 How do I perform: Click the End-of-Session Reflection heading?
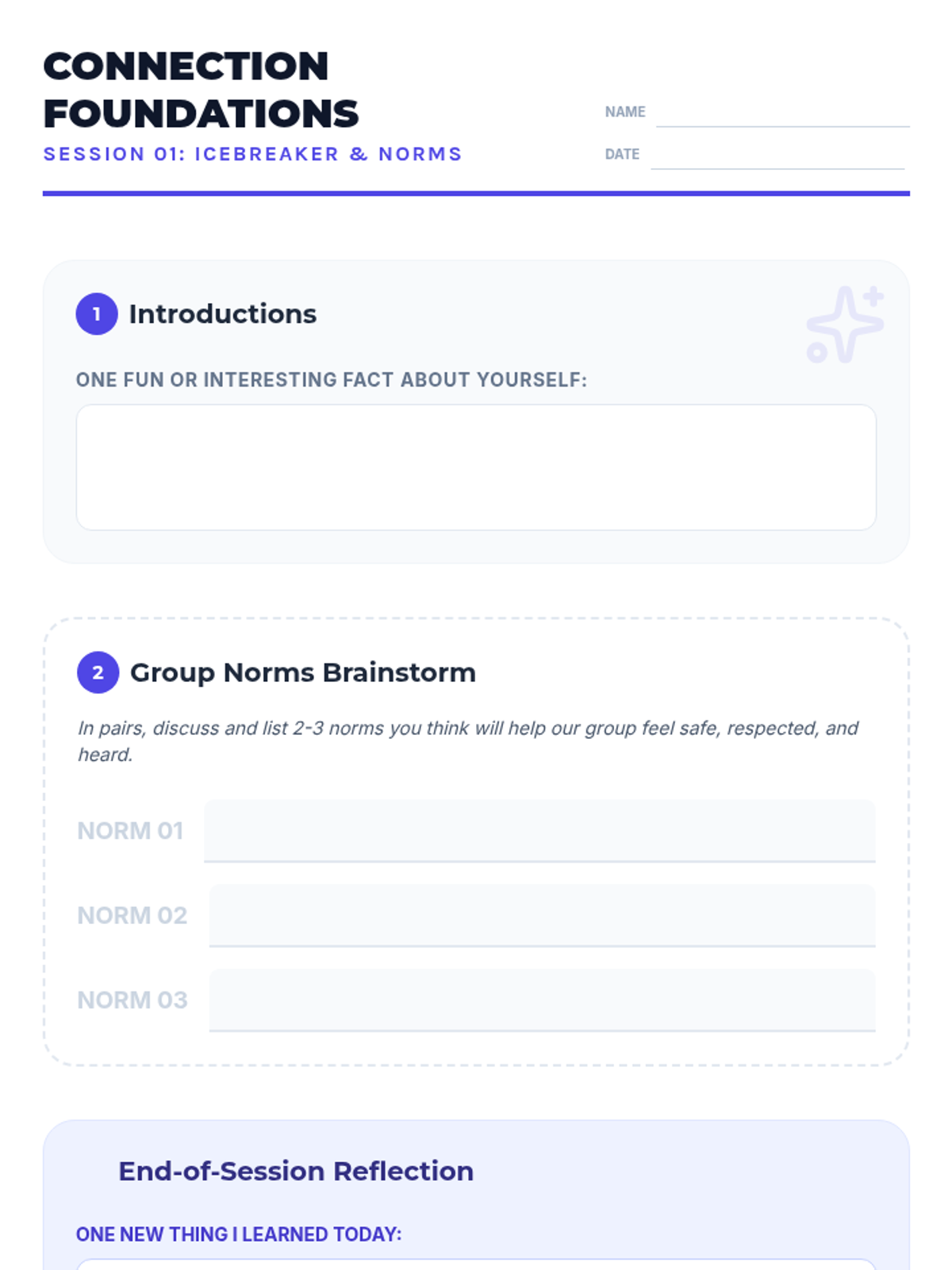pos(296,1172)
